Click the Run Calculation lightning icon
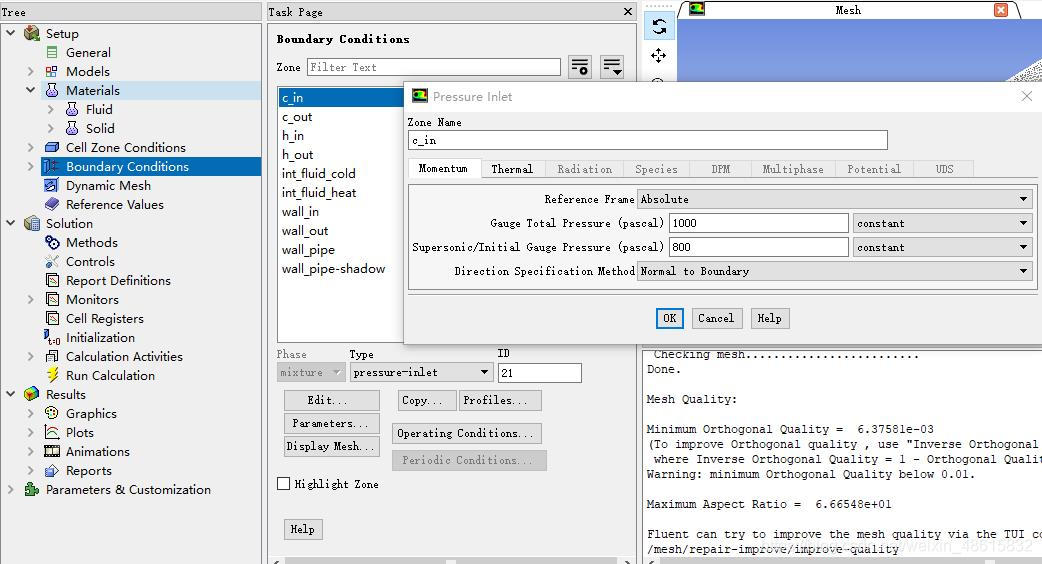1042x564 pixels. click(x=53, y=376)
